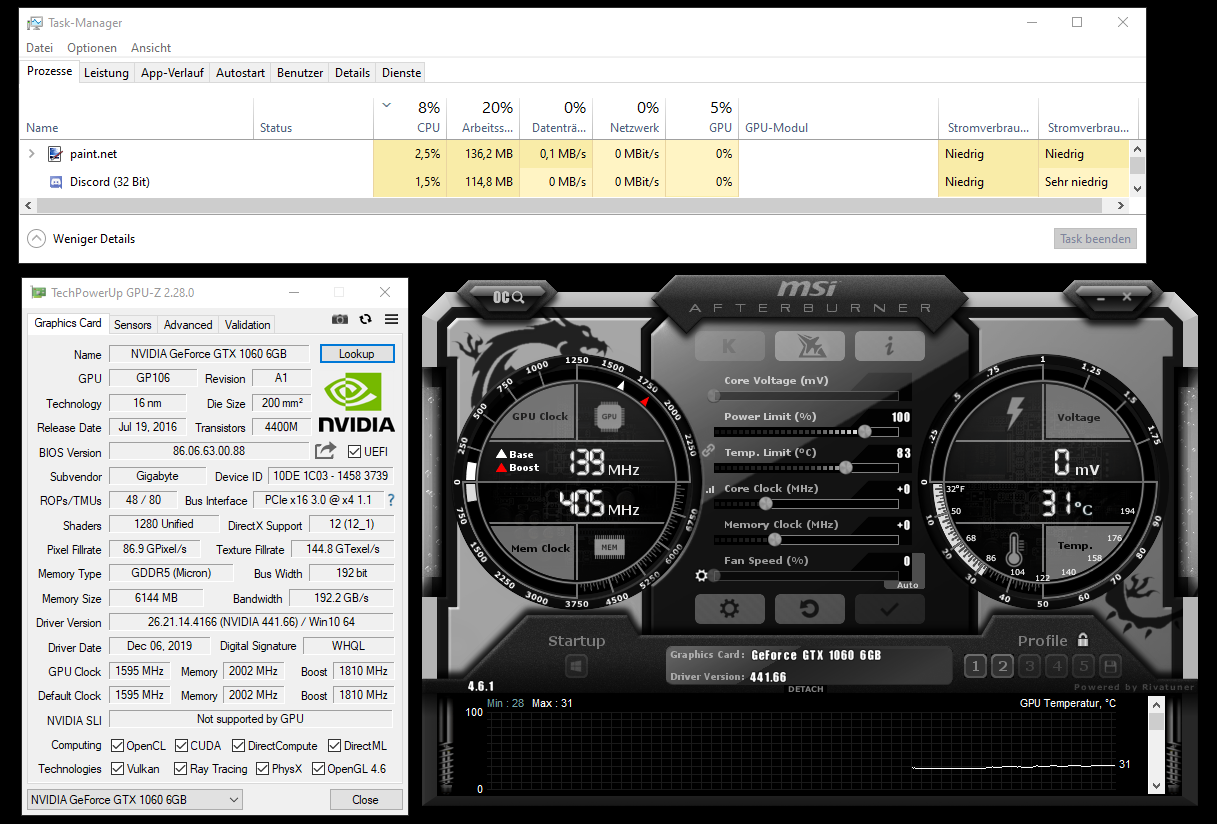This screenshot has height=824, width=1217.
Task: Expand the paint.net process row
Action: tap(31, 154)
